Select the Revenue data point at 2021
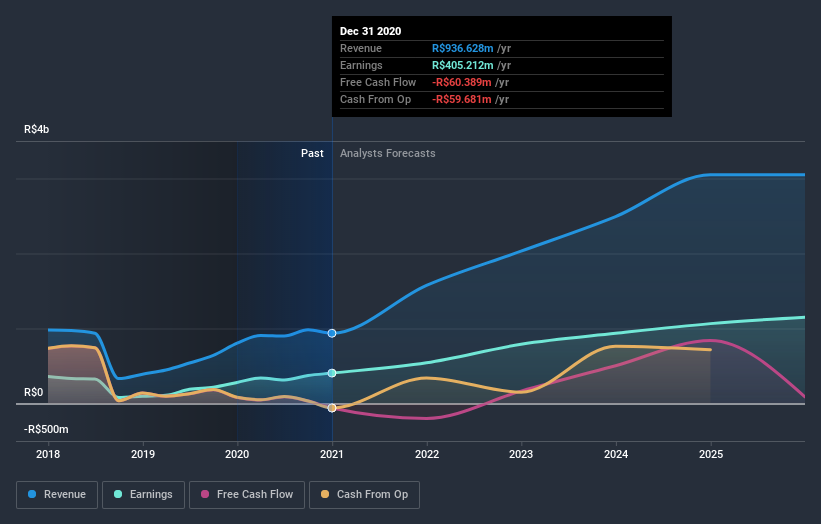821x524 pixels. pyautogui.click(x=332, y=333)
